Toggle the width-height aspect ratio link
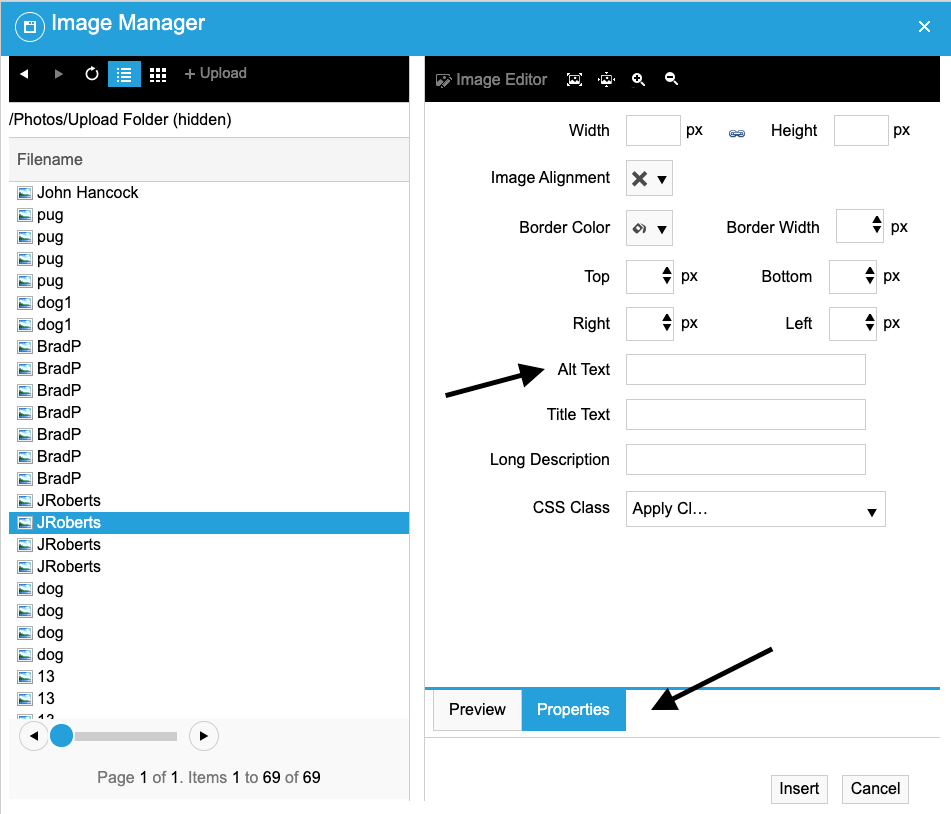The height and width of the screenshot is (814, 951). click(737, 130)
